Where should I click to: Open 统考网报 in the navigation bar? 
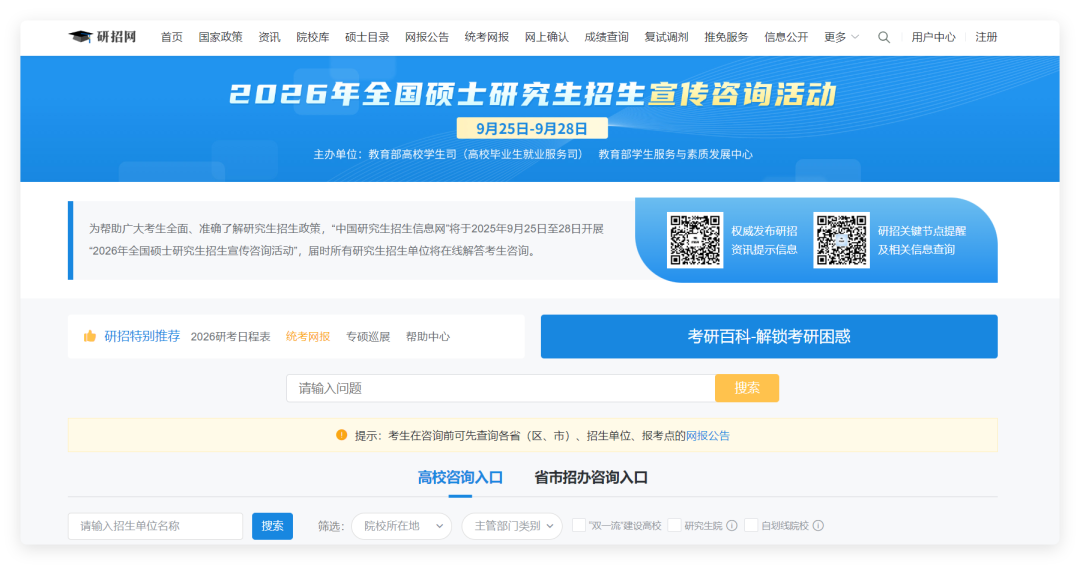click(487, 37)
